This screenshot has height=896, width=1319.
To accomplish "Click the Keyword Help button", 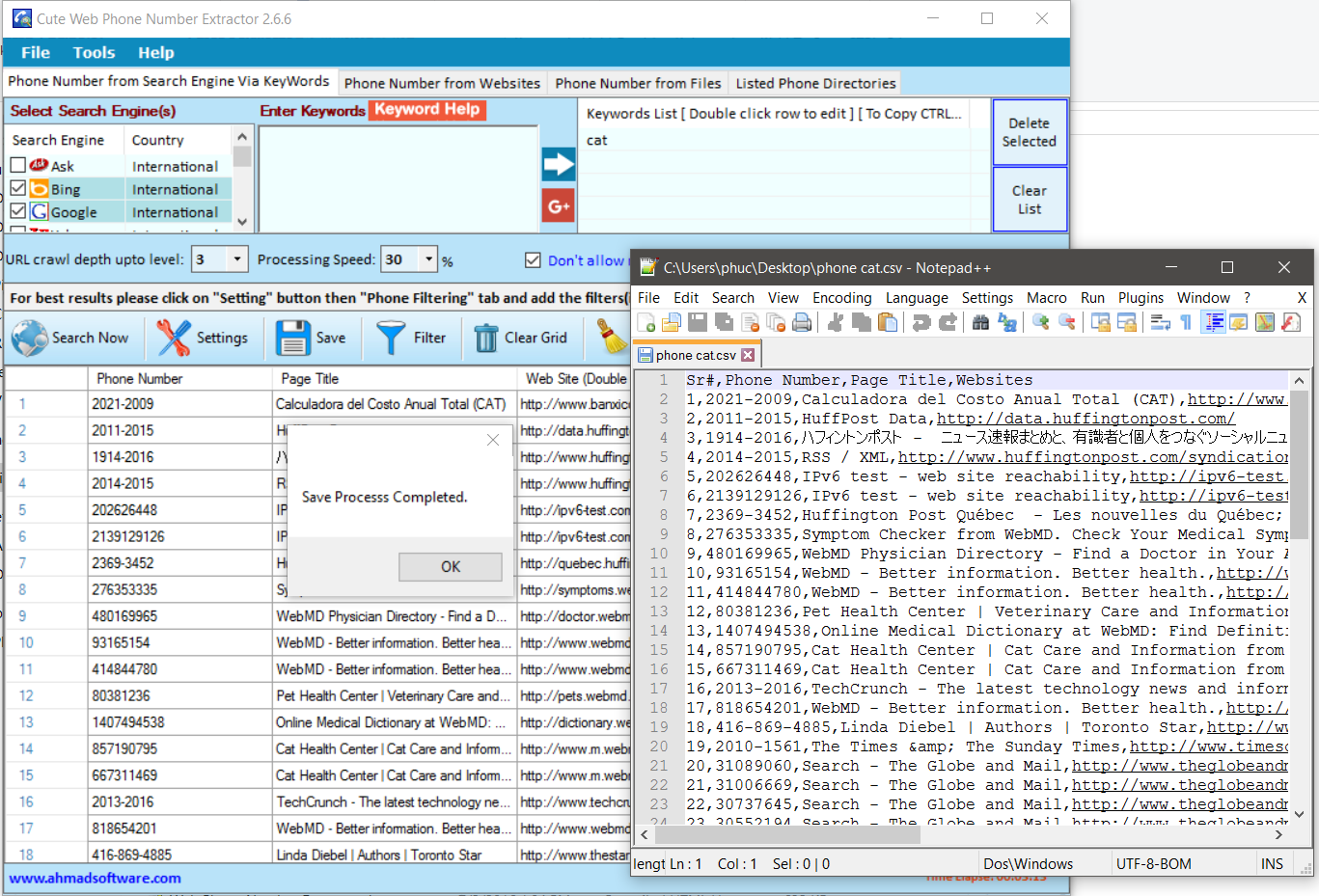I will coord(426,110).
